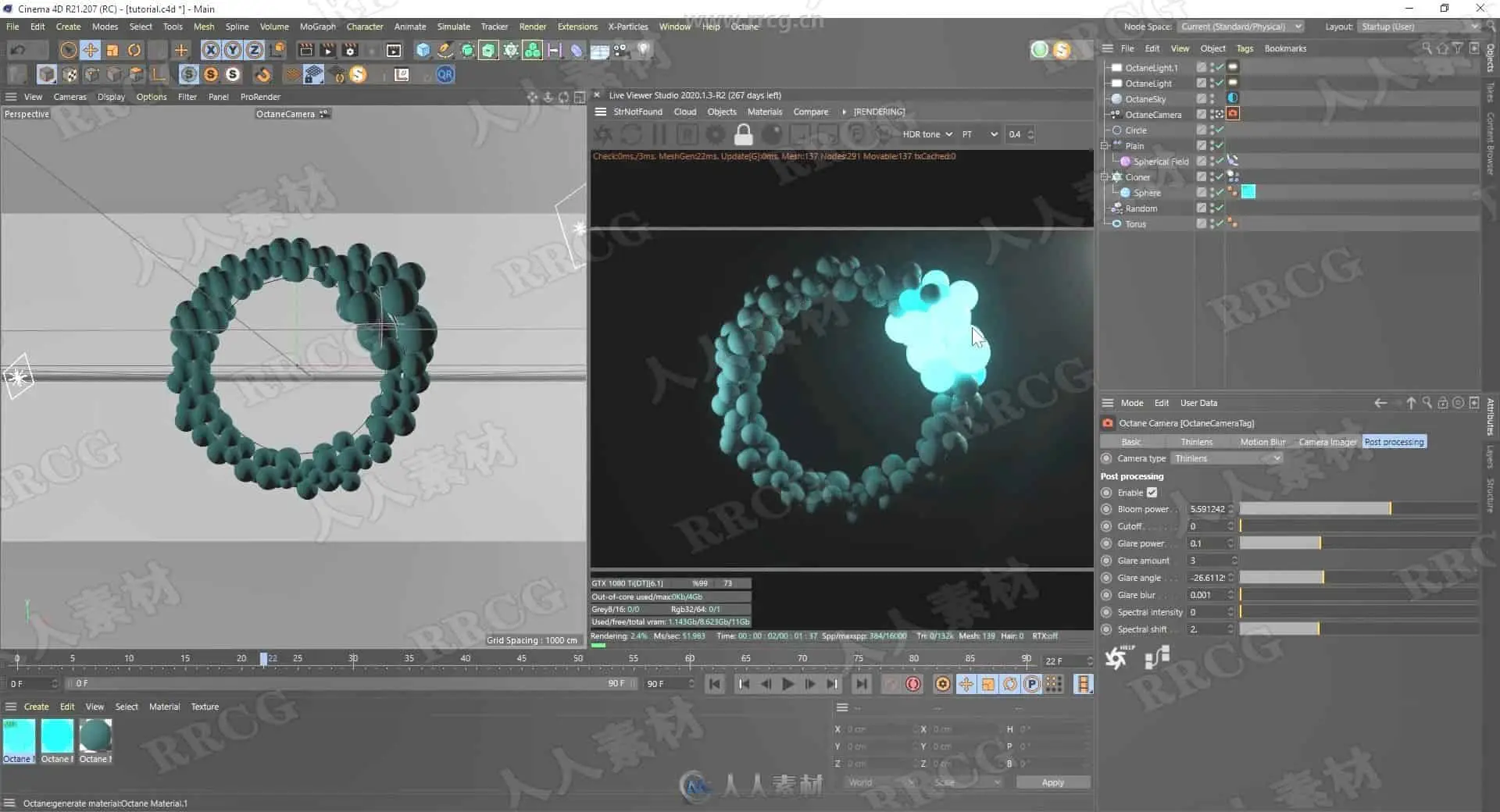Open the Camera type Thinlens dropdown
The height and width of the screenshot is (812, 1500).
pos(1227,458)
